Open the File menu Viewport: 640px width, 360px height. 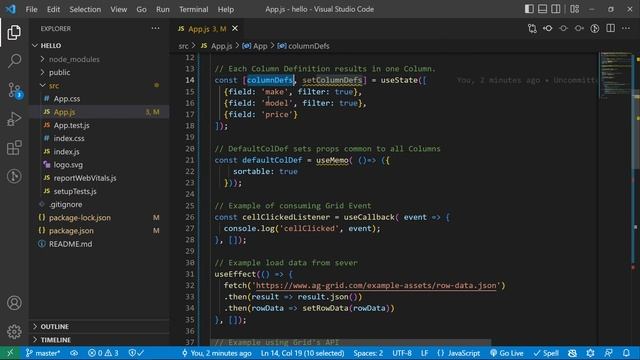coord(31,9)
